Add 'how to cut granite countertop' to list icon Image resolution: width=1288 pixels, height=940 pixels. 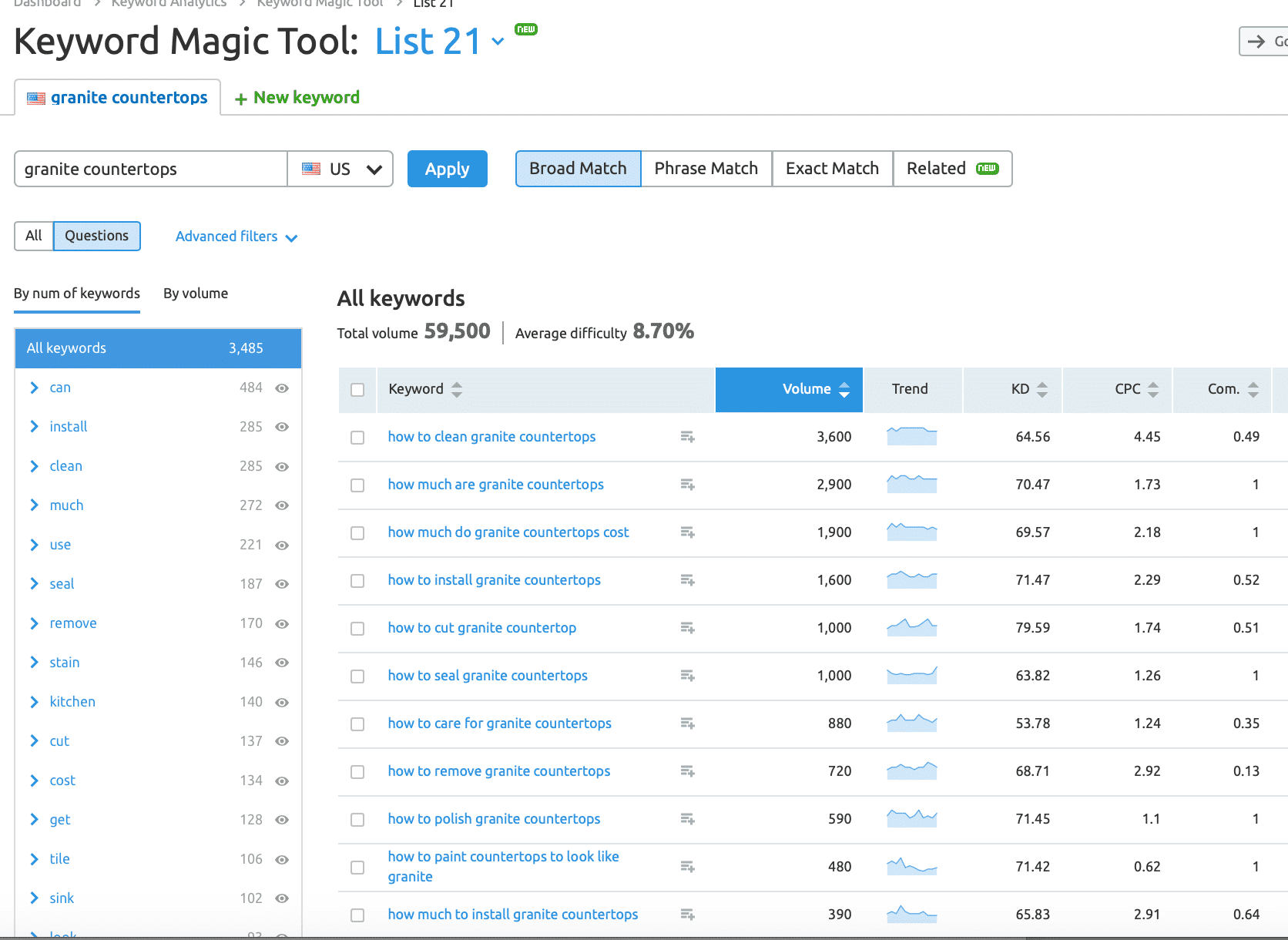[687, 628]
